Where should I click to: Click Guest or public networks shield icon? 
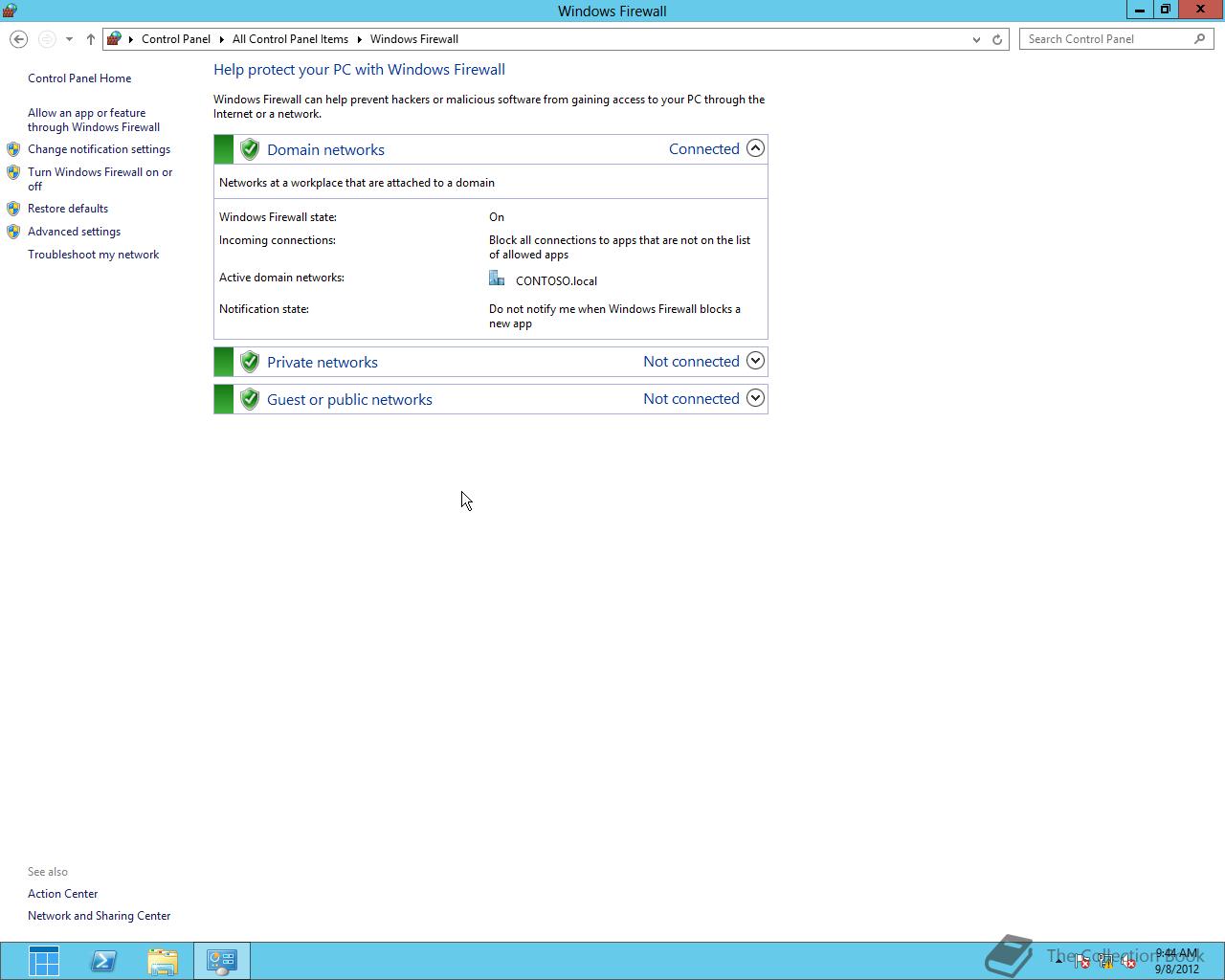pos(250,399)
